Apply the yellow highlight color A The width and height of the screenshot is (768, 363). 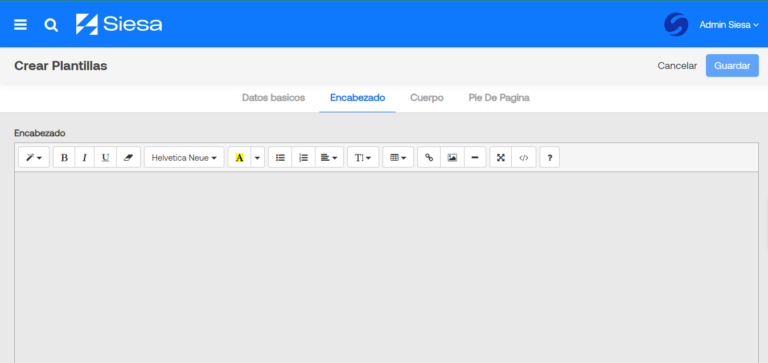tap(240, 158)
